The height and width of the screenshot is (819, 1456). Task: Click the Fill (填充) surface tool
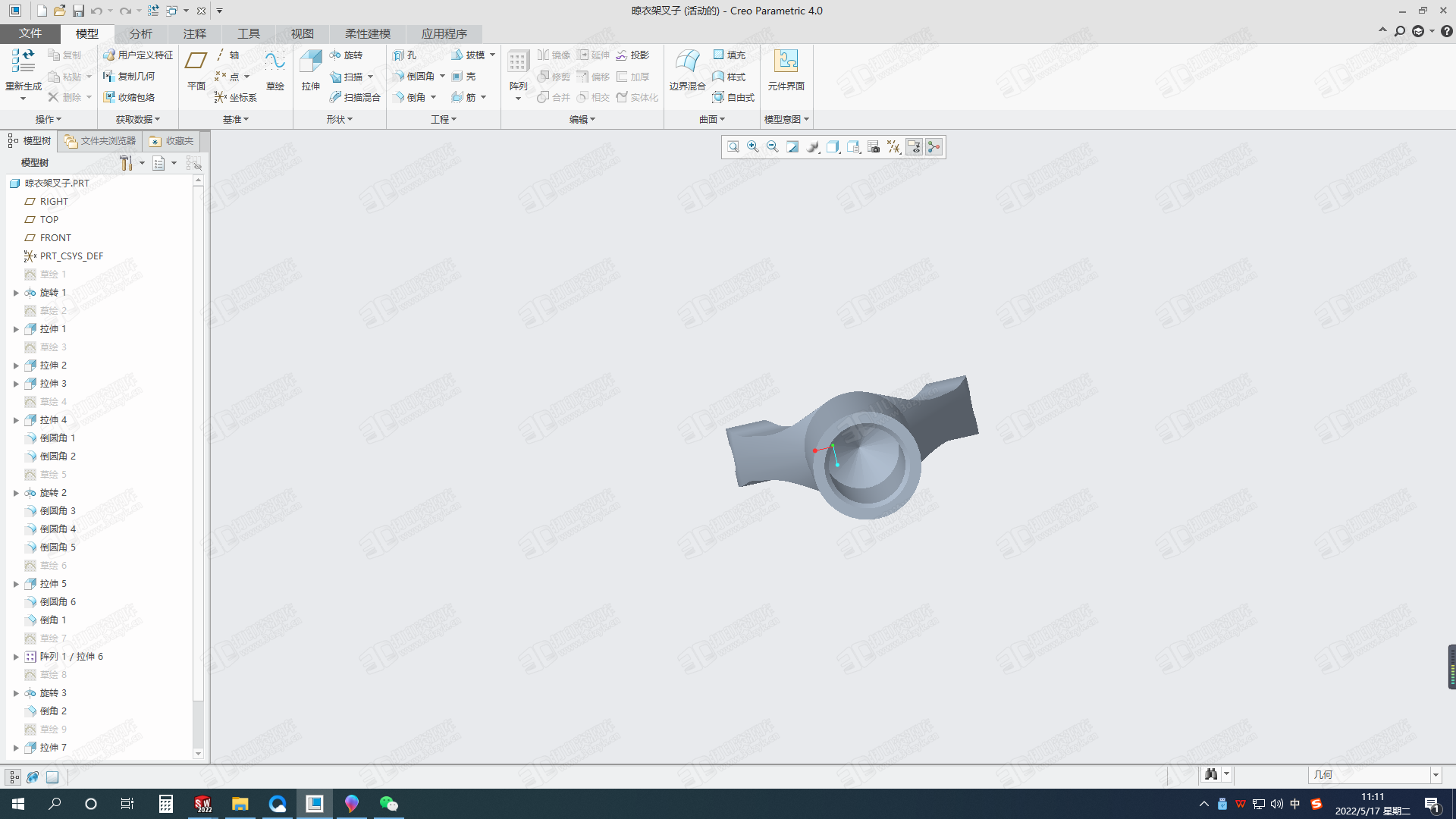click(x=730, y=55)
